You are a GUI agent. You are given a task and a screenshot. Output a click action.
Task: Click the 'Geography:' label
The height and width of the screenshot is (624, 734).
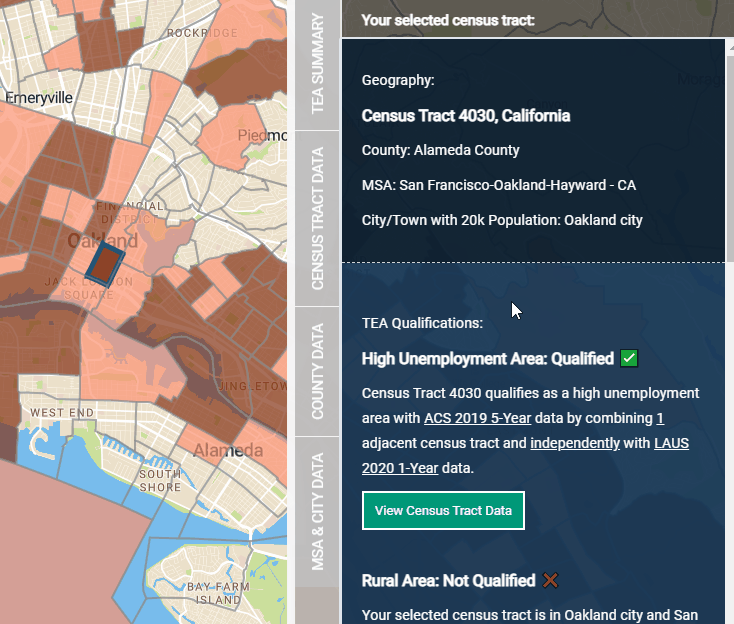(x=398, y=80)
